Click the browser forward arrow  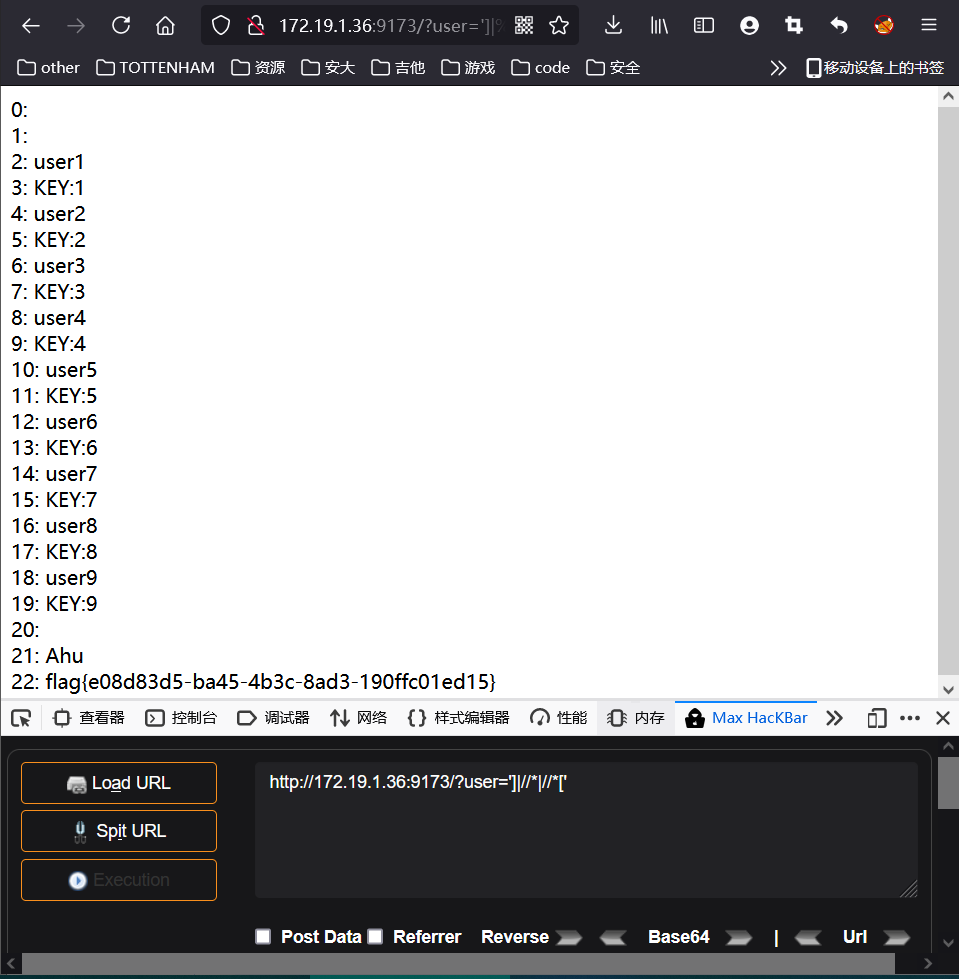click(76, 26)
